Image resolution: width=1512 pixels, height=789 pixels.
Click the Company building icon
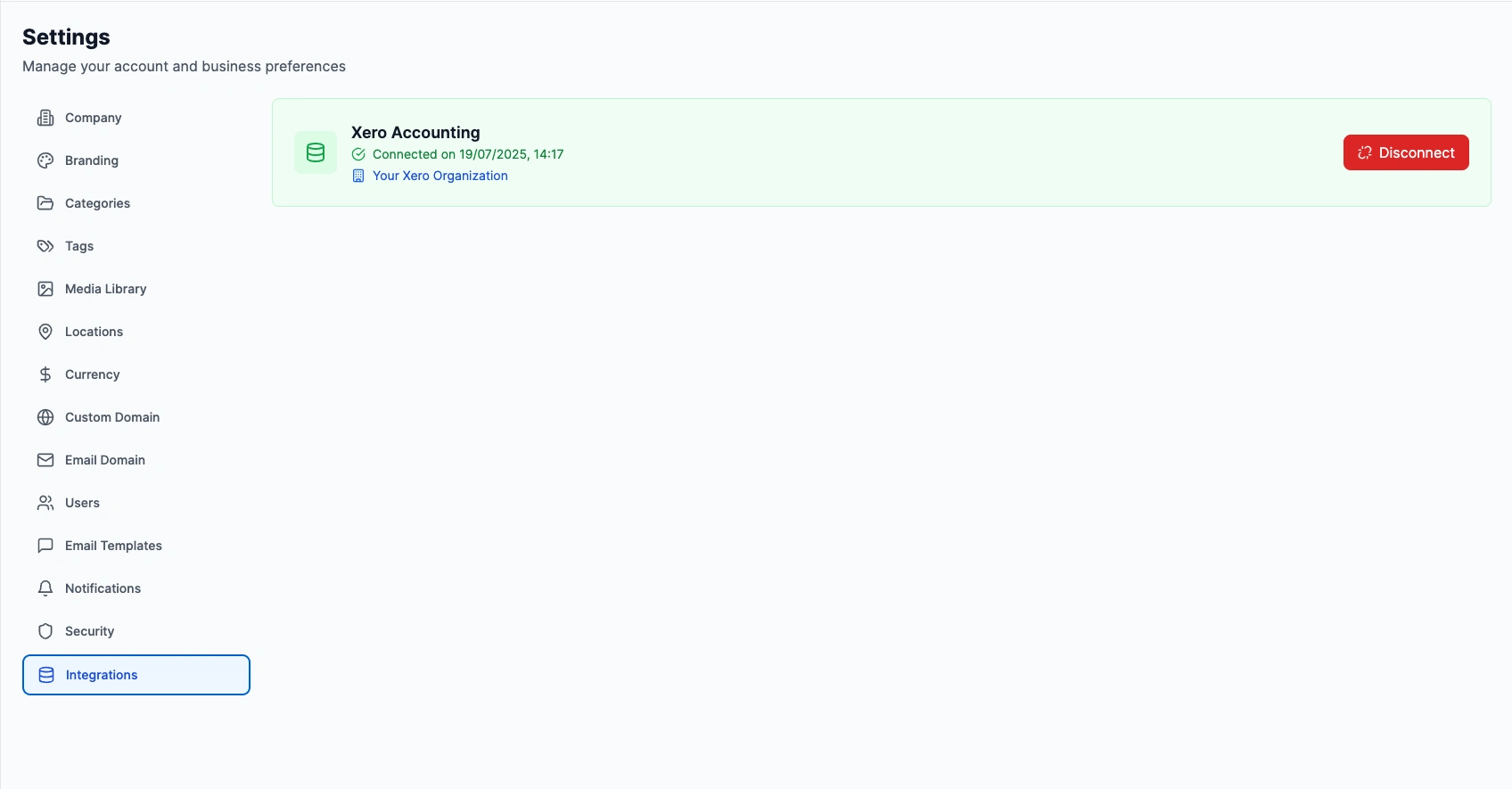(x=45, y=118)
